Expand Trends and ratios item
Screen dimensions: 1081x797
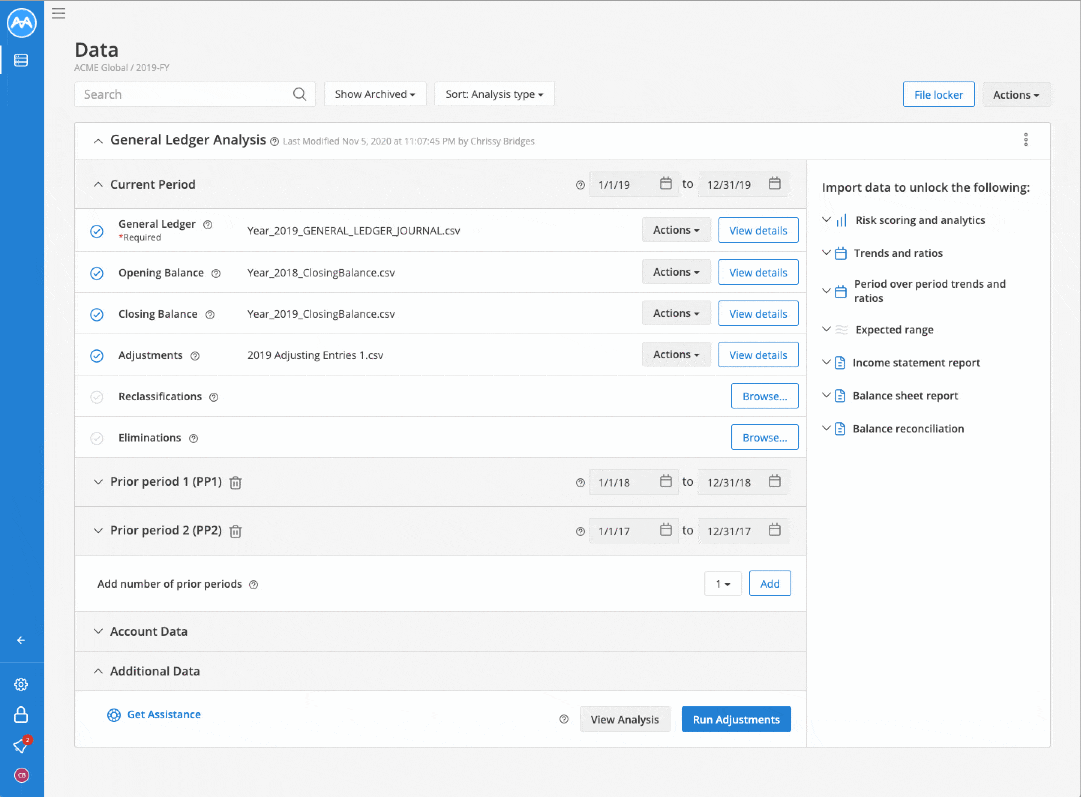pyautogui.click(x=827, y=253)
